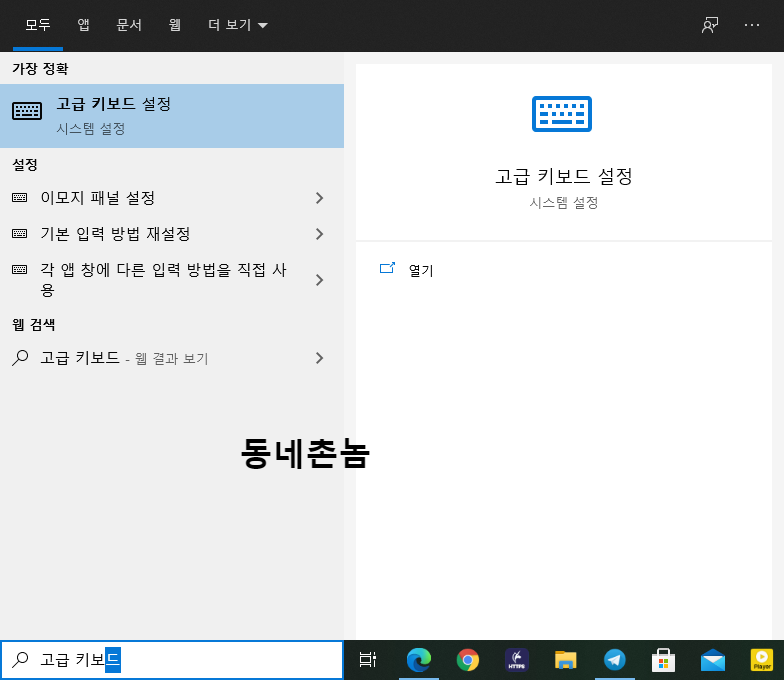The width and height of the screenshot is (784, 680).
Task: Launch Google Chrome from taskbar
Action: [x=468, y=660]
